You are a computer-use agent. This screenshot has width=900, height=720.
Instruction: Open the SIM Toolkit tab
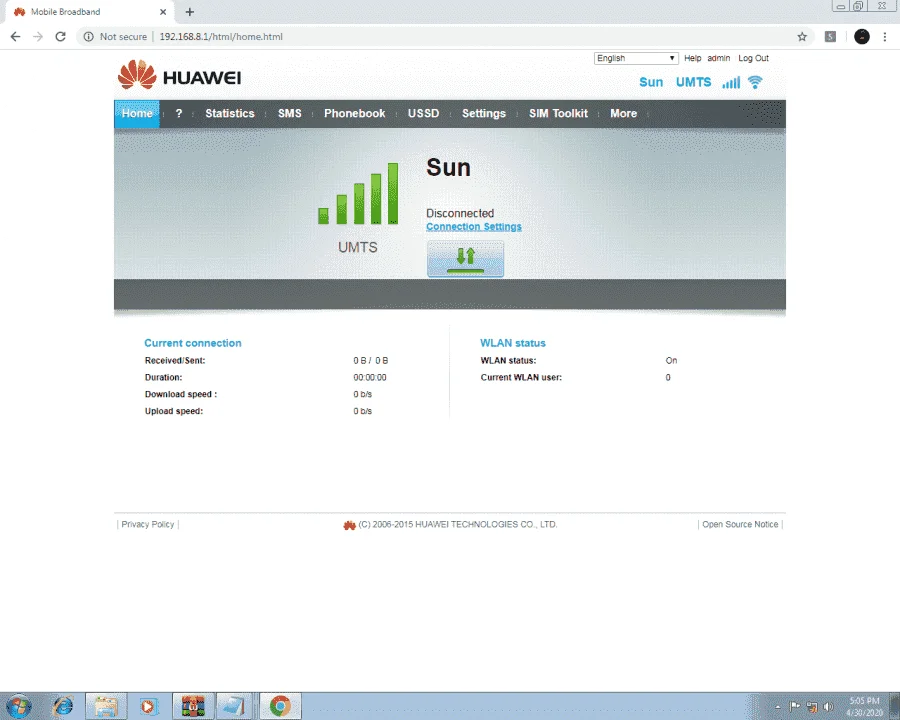(558, 114)
